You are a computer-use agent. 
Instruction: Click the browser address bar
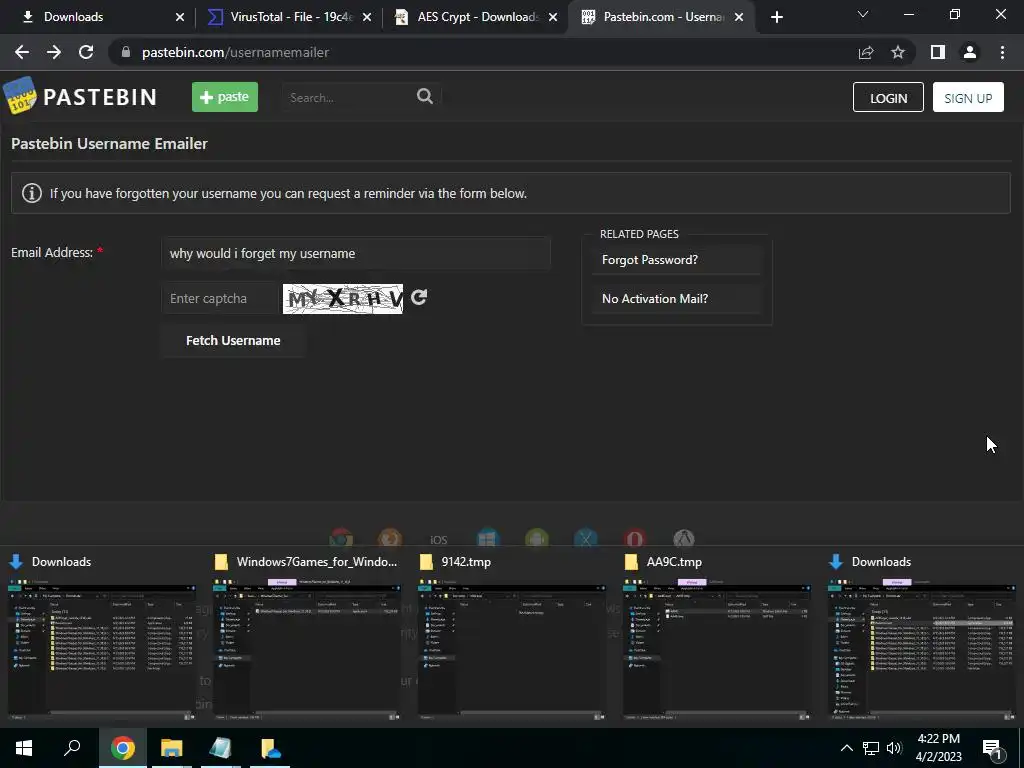[x=483, y=52]
